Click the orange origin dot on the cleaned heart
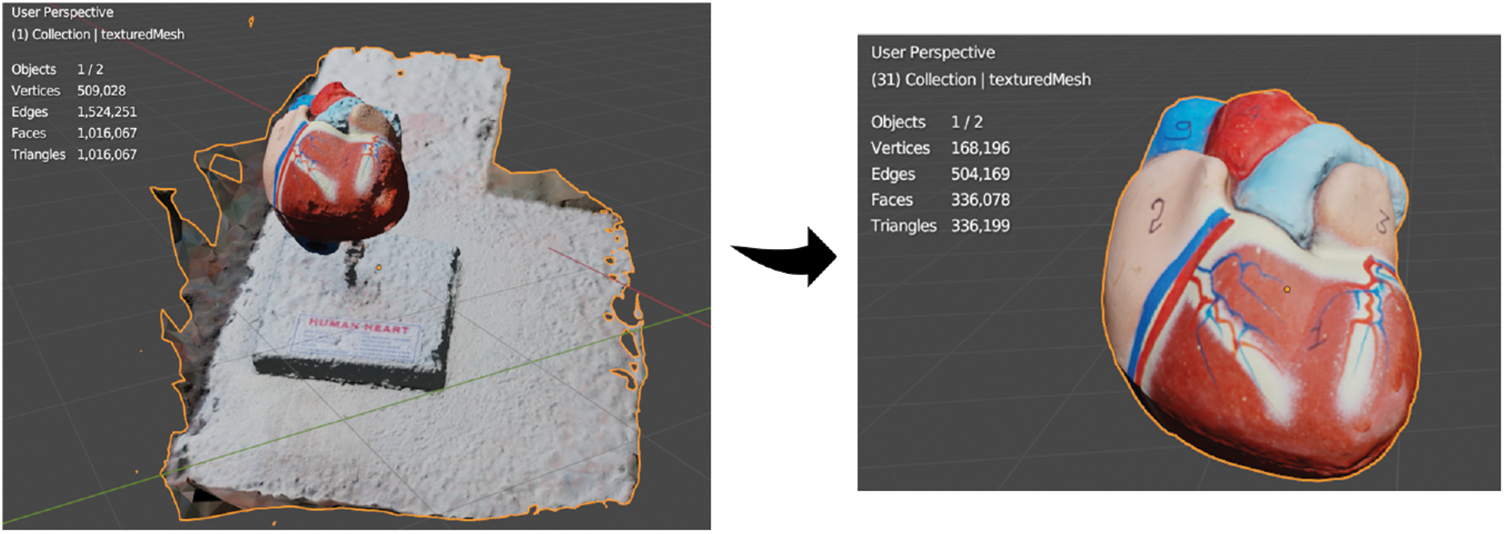Viewport: 1505px width, 534px height. tap(1288, 289)
